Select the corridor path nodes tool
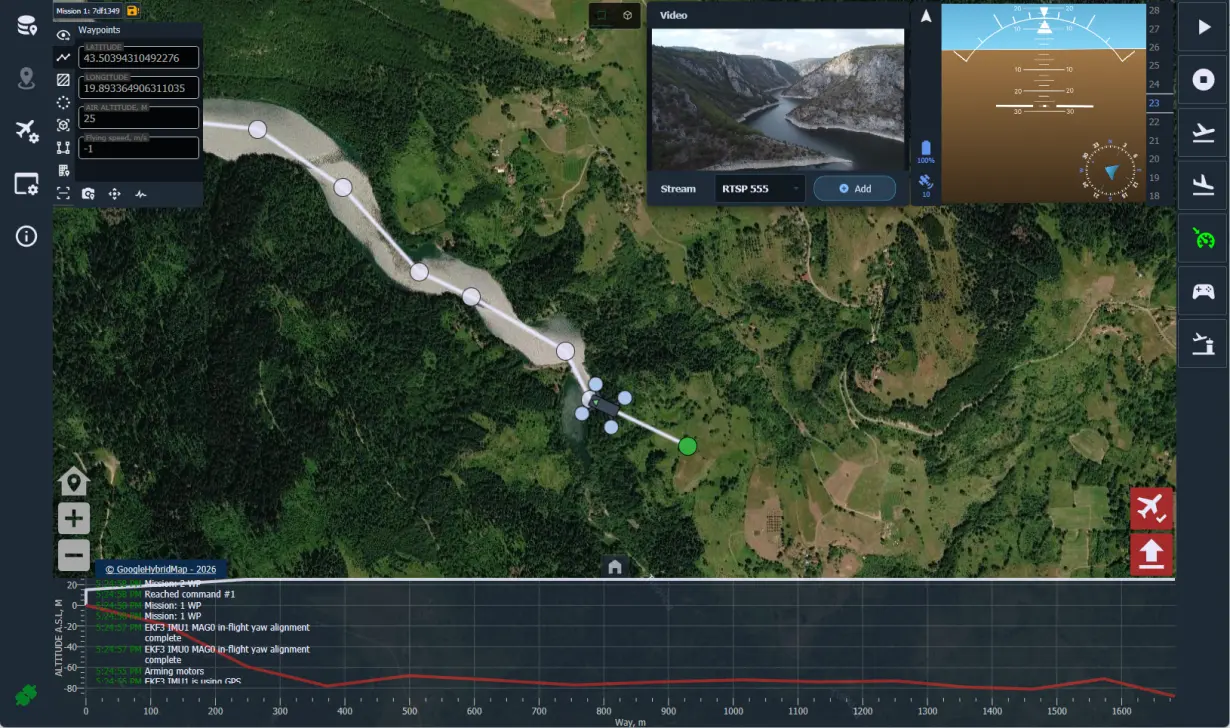This screenshot has width=1230, height=728. point(63,147)
